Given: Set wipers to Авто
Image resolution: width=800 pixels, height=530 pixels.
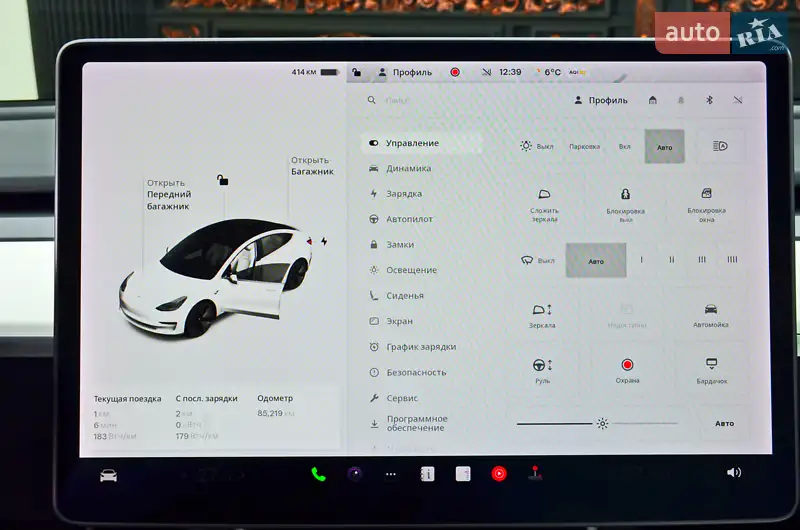Looking at the screenshot, I should [x=596, y=261].
